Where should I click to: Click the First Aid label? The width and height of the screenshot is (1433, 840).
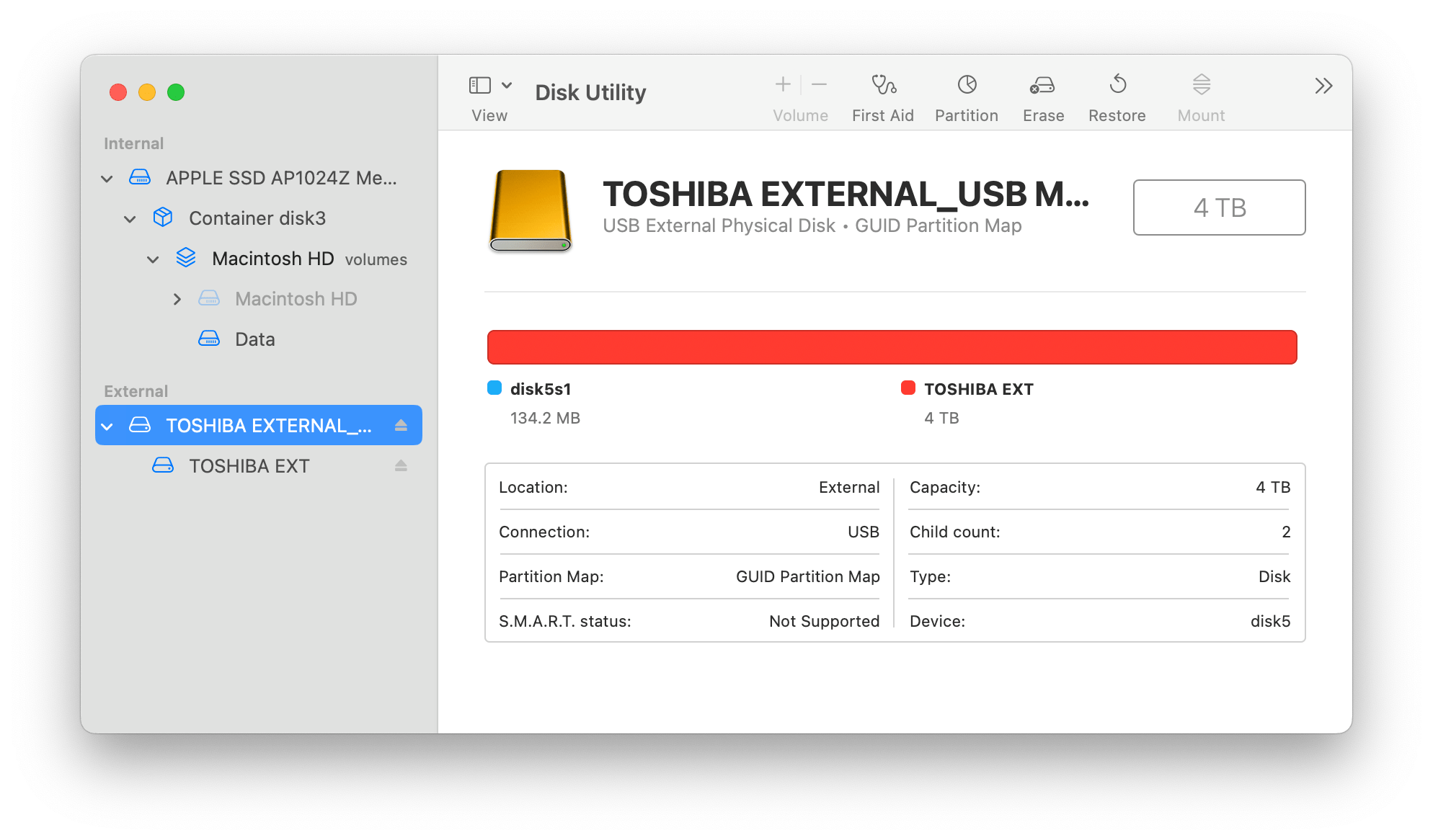pyautogui.click(x=883, y=115)
